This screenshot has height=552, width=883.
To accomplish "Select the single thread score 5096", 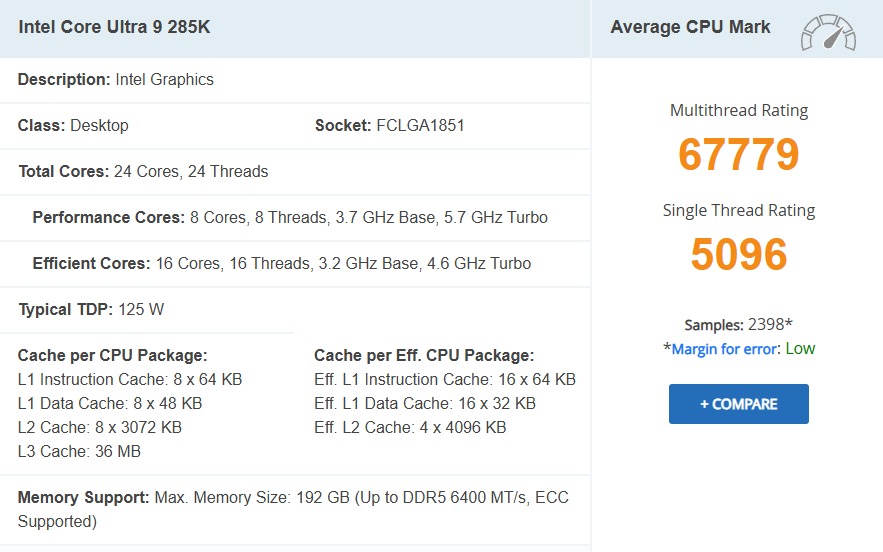I will tap(738, 254).
